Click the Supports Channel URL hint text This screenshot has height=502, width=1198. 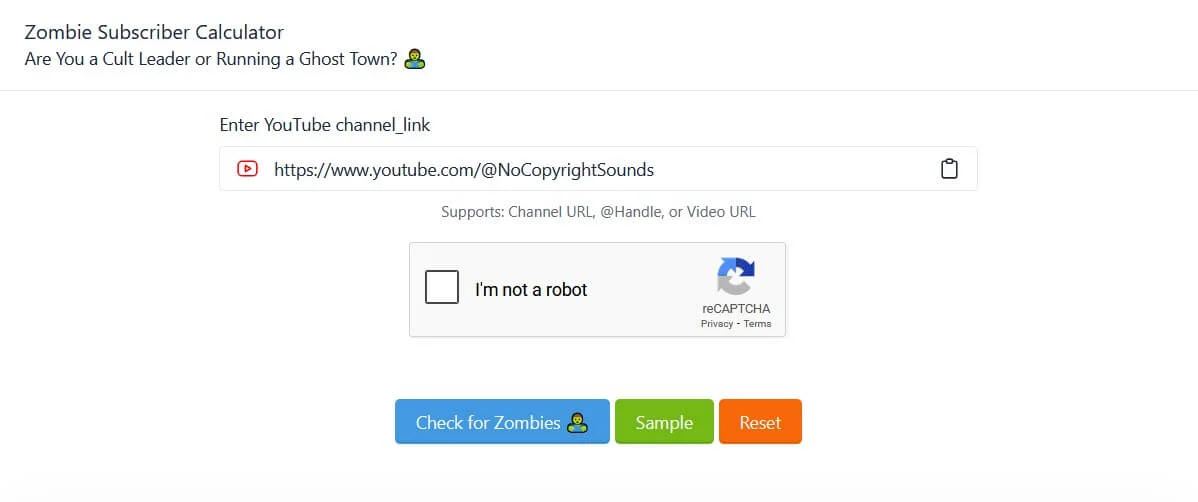coord(598,212)
